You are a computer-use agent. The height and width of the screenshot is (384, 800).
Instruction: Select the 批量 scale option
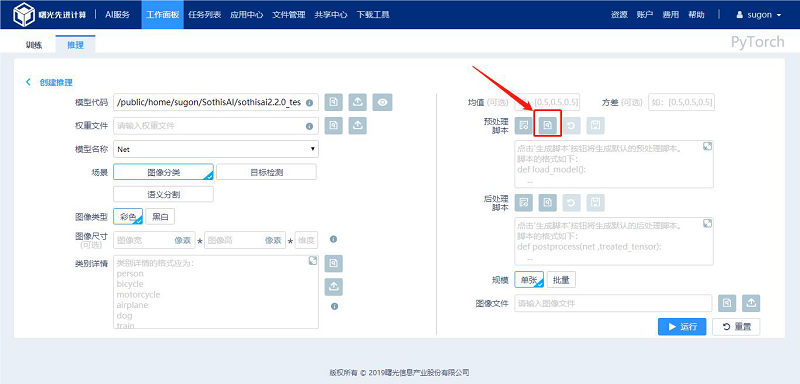(561, 279)
